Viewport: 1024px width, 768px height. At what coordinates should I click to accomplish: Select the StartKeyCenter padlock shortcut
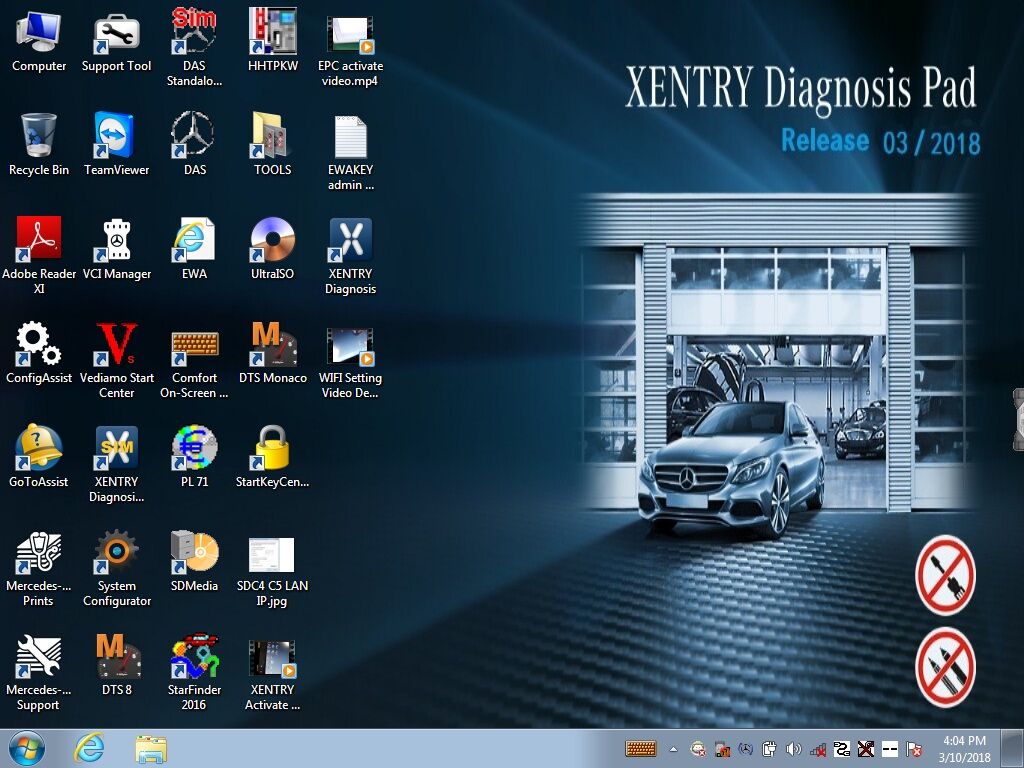(x=272, y=456)
